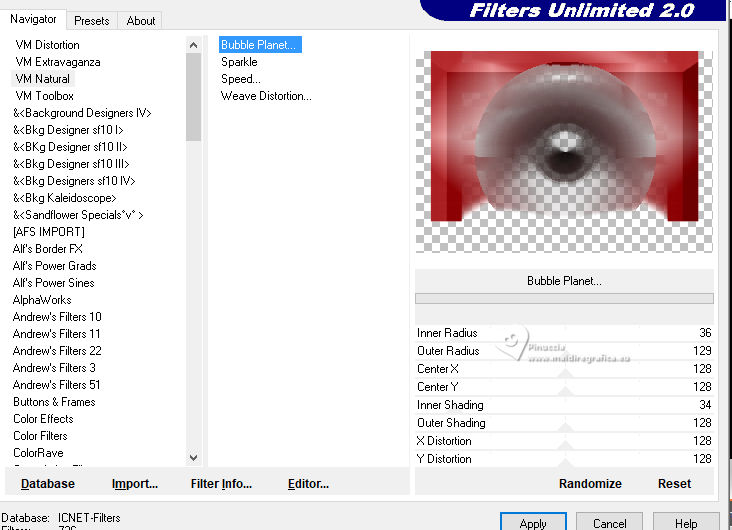Screen dimensions: 732x530
Task: Click the Bubble Planet preview image
Action: (564, 151)
